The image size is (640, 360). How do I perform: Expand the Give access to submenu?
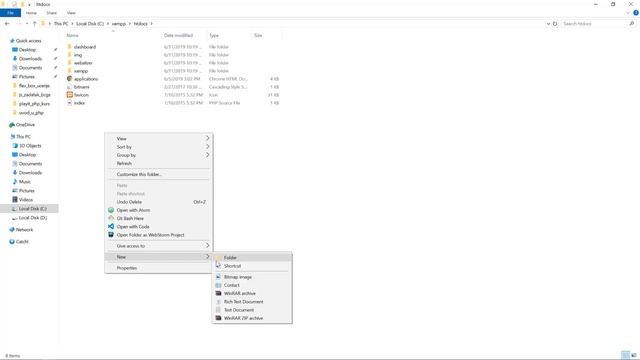tap(159, 246)
